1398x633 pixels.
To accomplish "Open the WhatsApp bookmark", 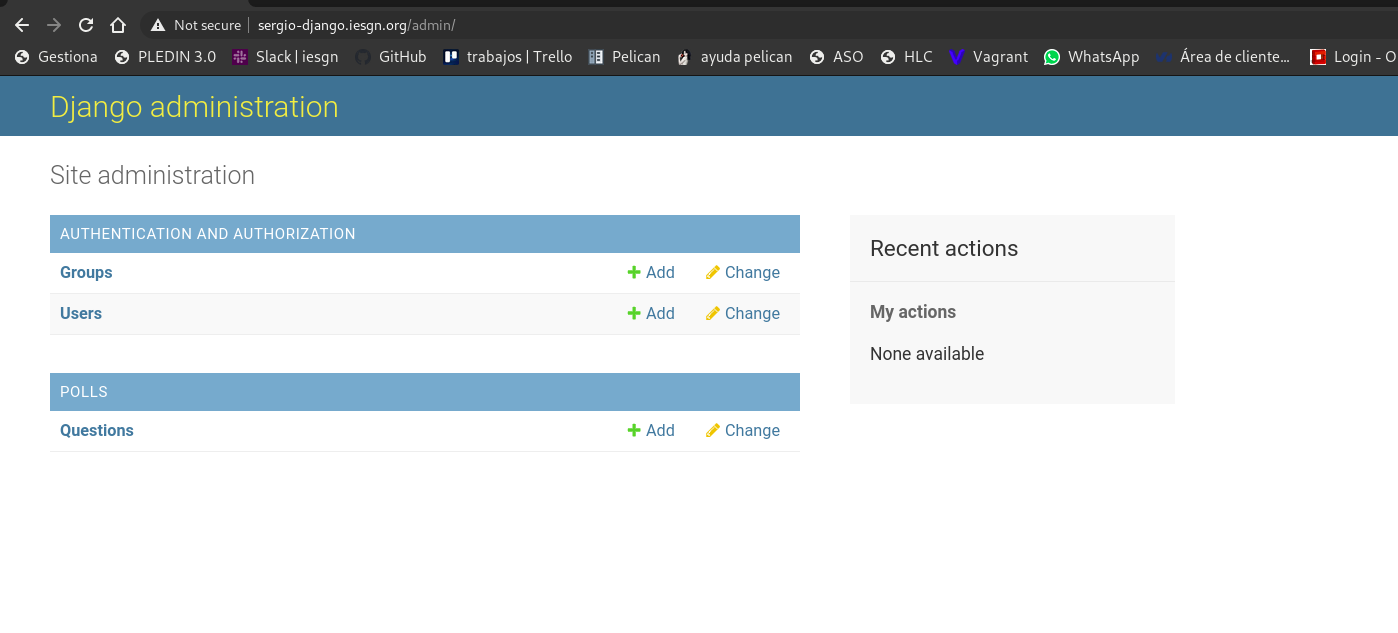I will pos(1091,57).
